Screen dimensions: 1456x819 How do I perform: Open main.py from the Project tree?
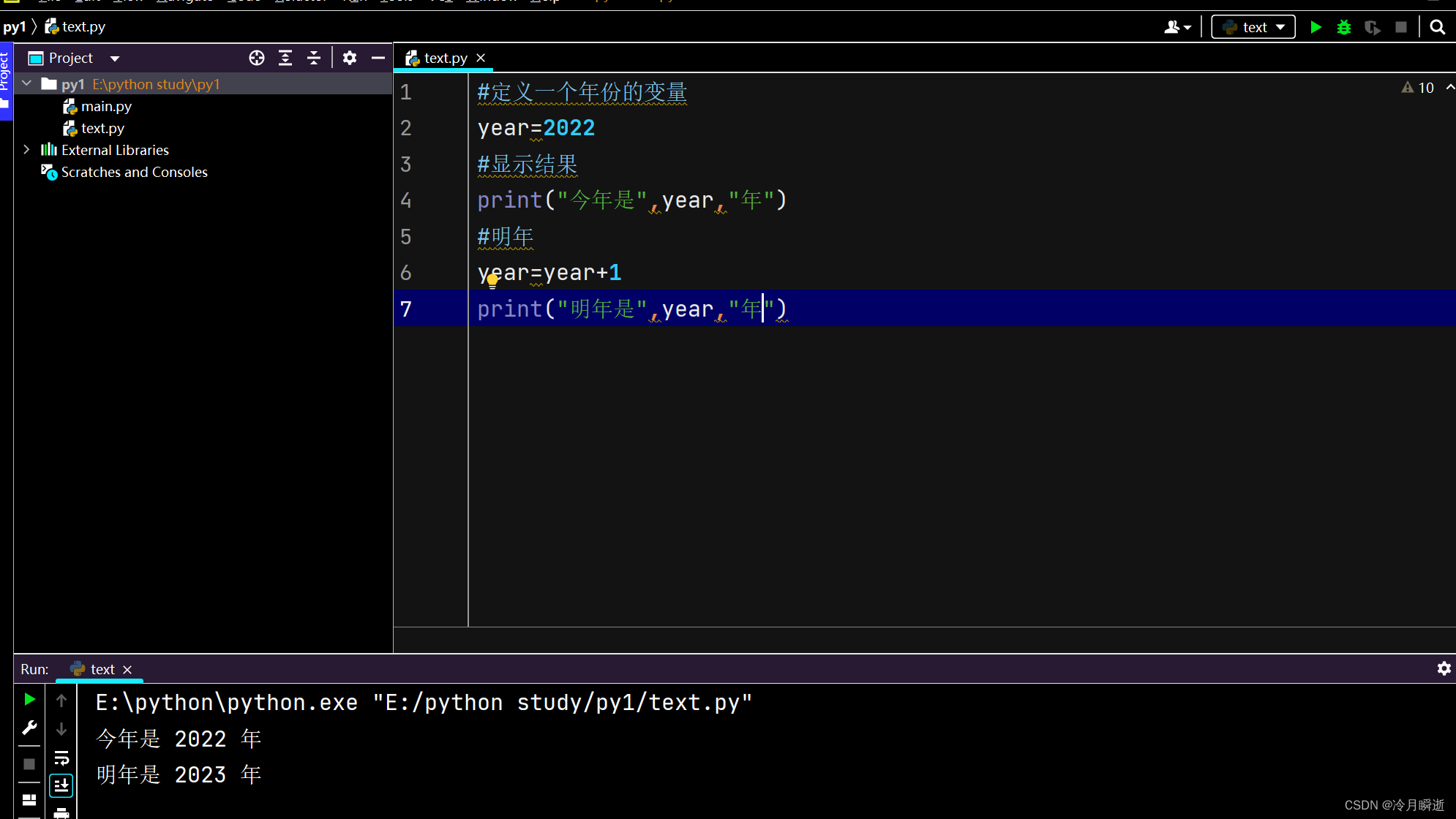[x=107, y=106]
